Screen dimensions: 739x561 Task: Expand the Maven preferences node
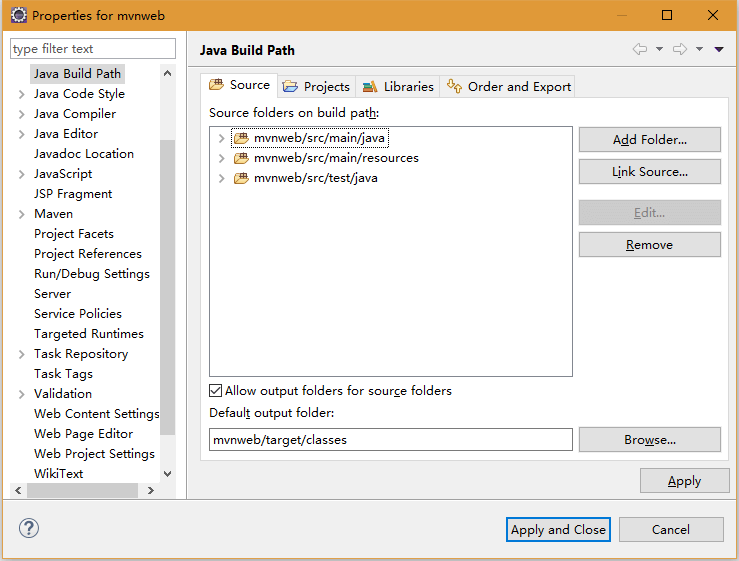(x=21, y=214)
